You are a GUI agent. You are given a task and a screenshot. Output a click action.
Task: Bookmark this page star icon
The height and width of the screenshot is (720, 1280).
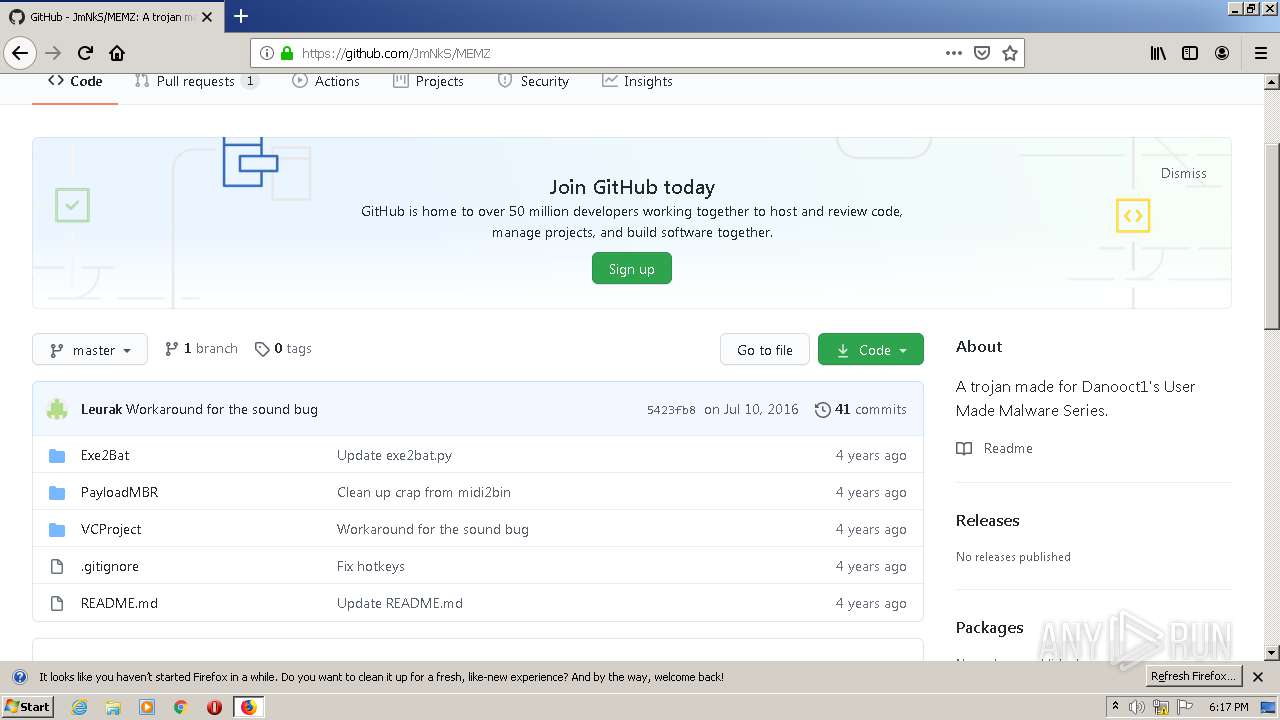pyautogui.click(x=1010, y=53)
